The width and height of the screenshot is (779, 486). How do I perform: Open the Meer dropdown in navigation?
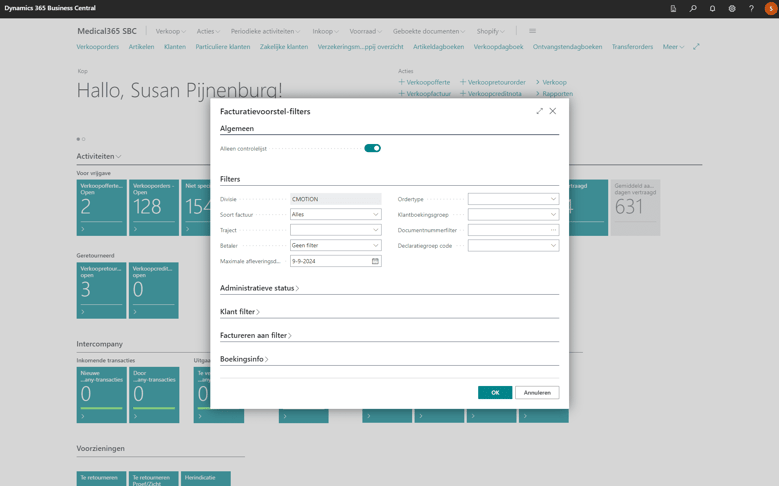click(673, 47)
